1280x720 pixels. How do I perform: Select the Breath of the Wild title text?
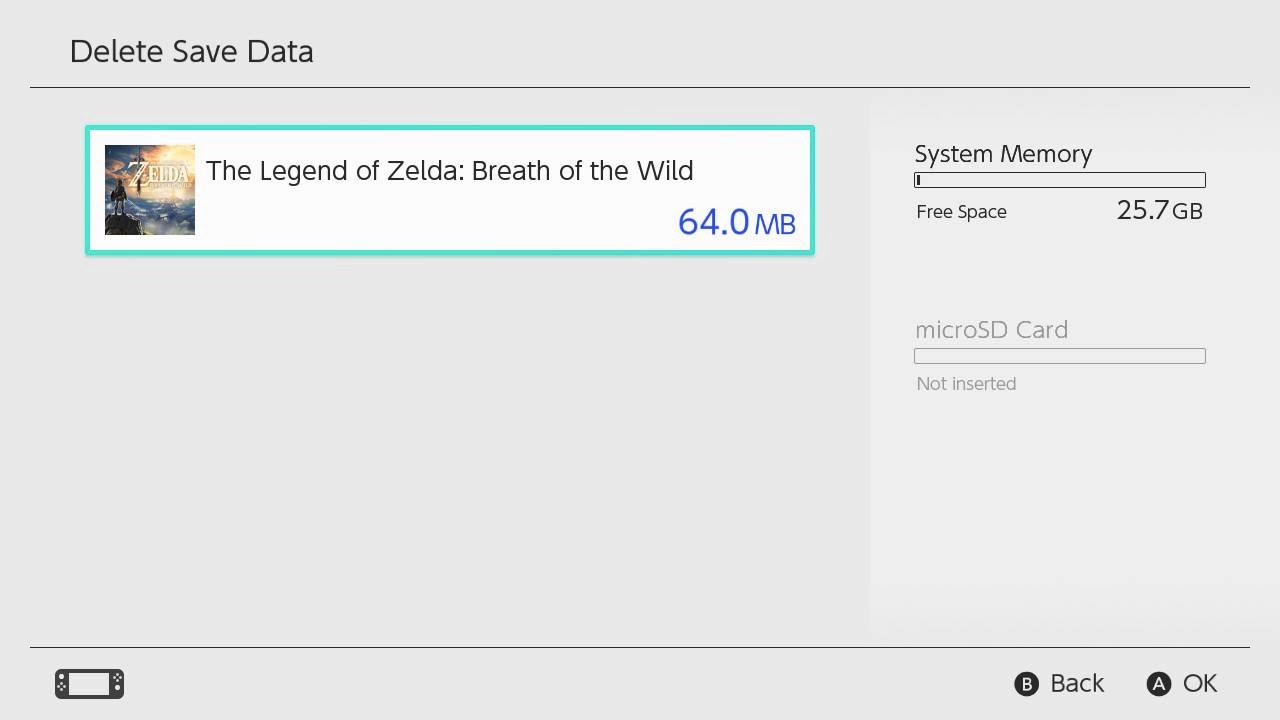449,171
